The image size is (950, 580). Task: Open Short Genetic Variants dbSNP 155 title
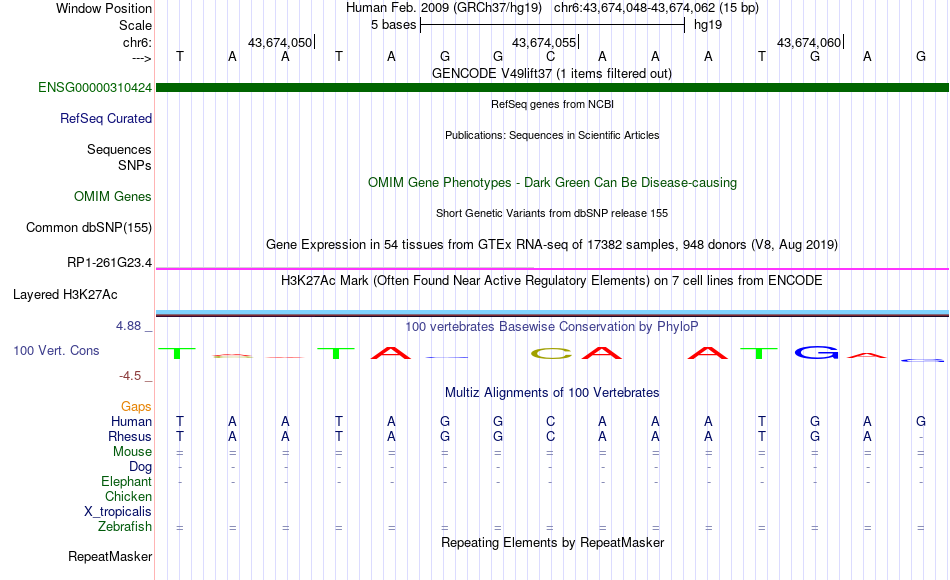click(552, 213)
